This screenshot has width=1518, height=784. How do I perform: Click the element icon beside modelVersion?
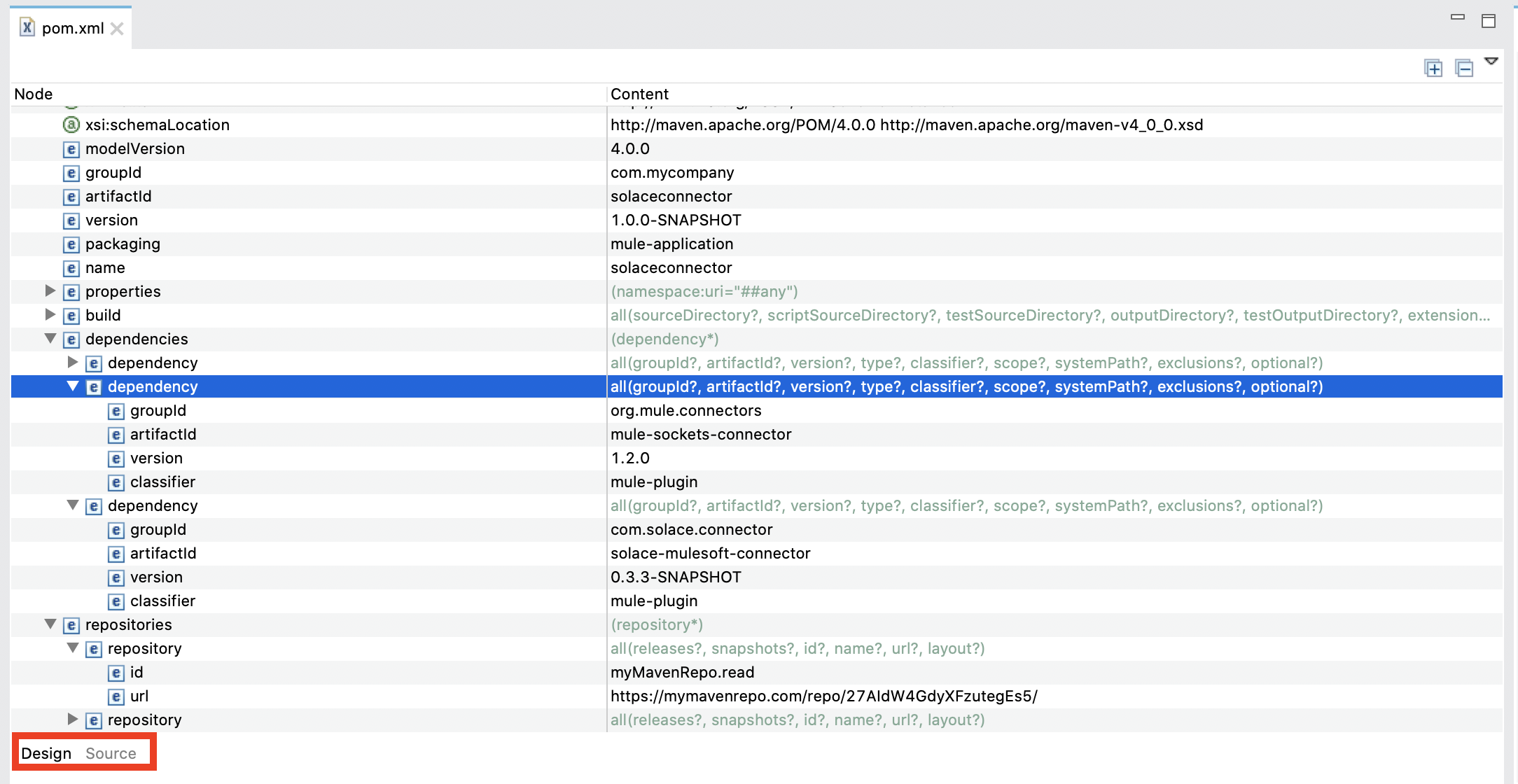point(71,148)
